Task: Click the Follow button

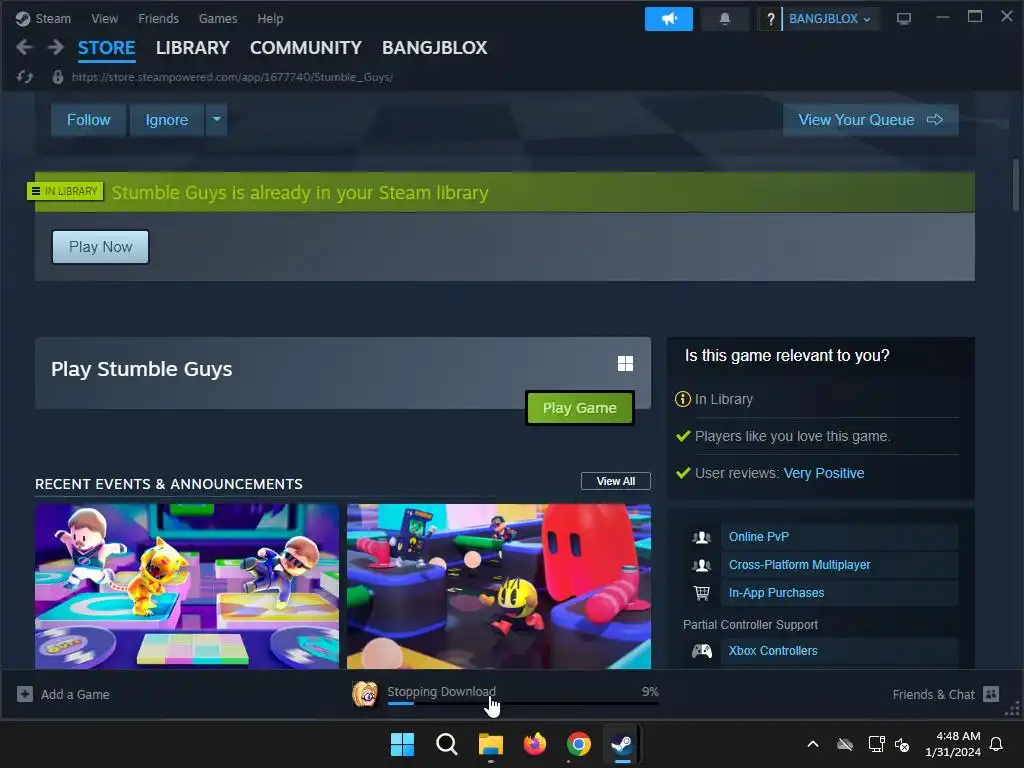Action: [89, 120]
